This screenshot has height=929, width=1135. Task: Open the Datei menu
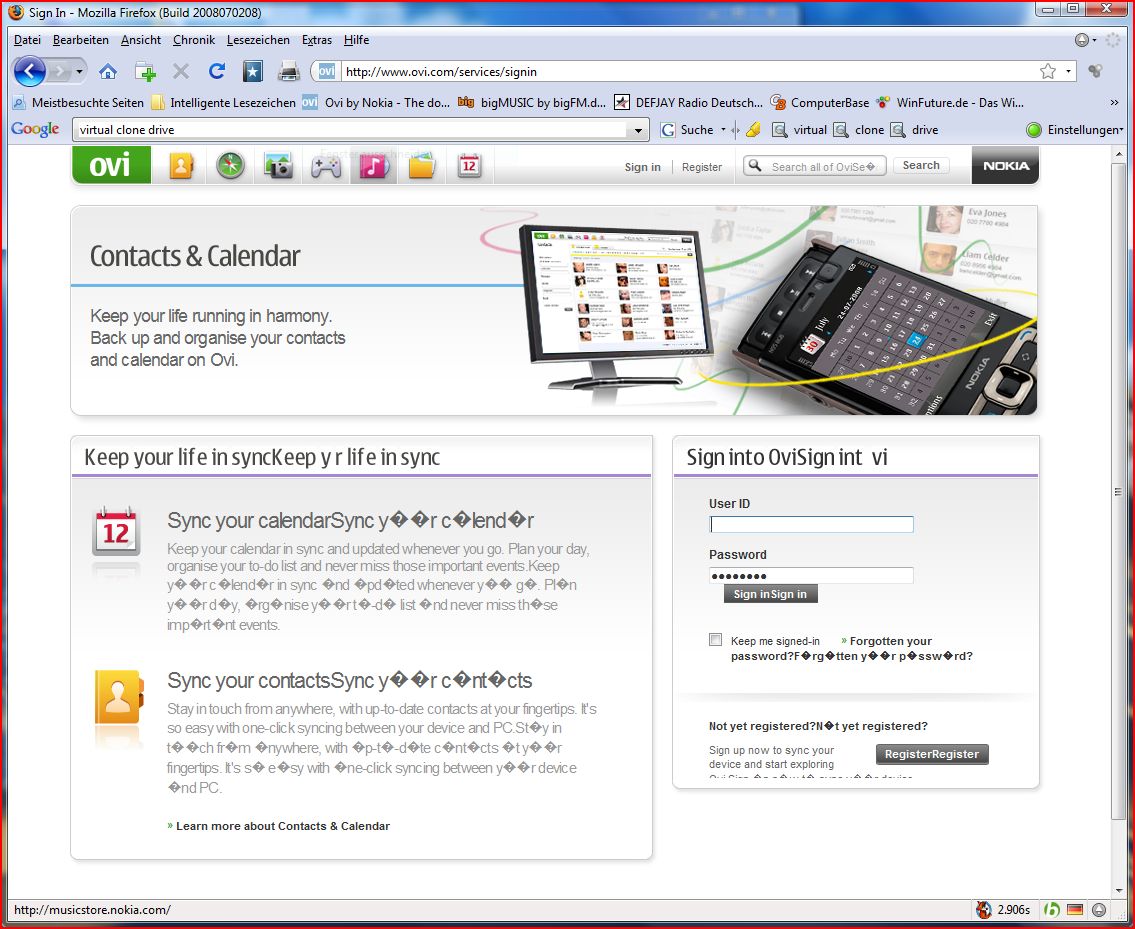tap(28, 40)
